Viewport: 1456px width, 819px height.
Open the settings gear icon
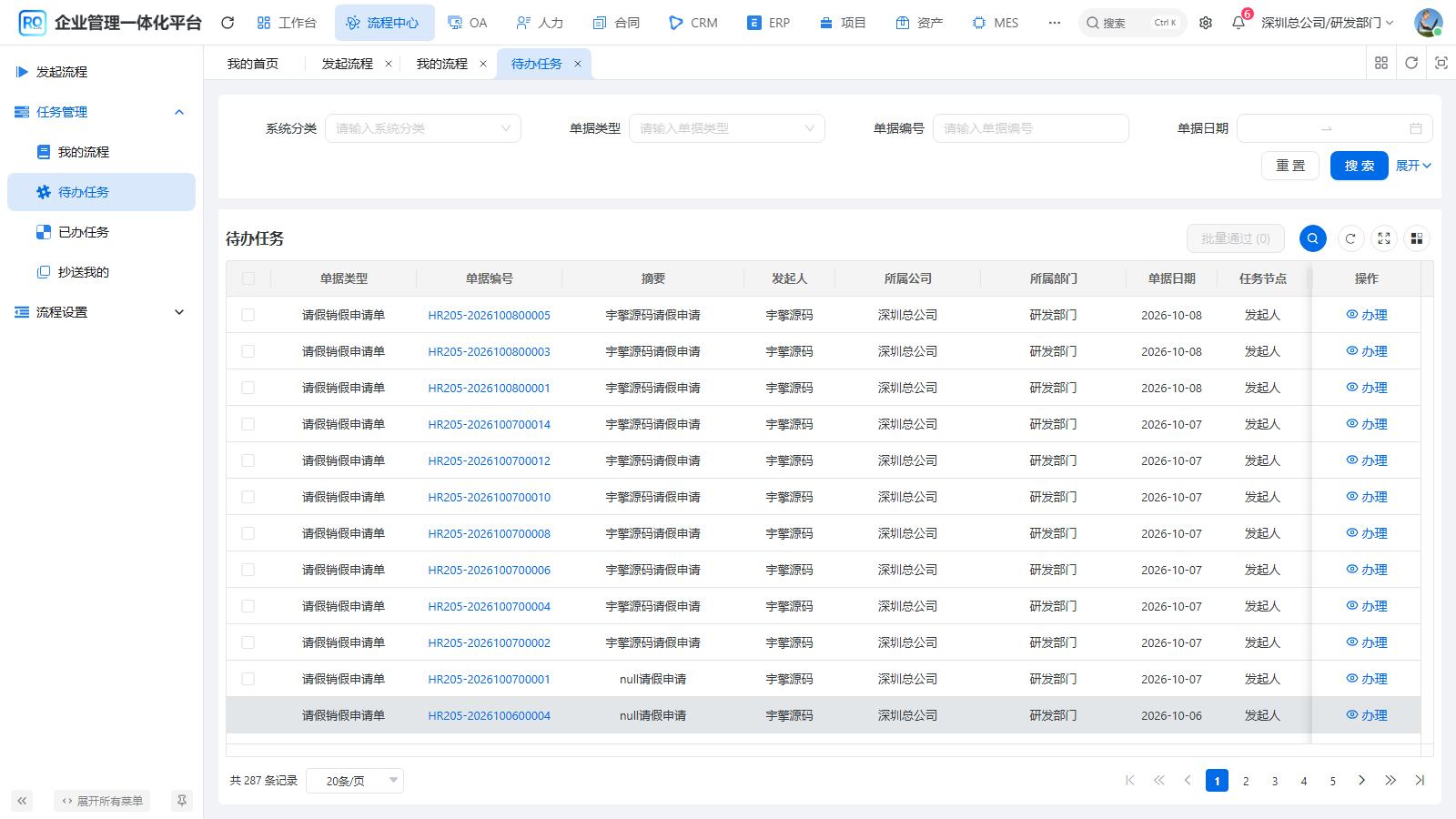[1206, 23]
